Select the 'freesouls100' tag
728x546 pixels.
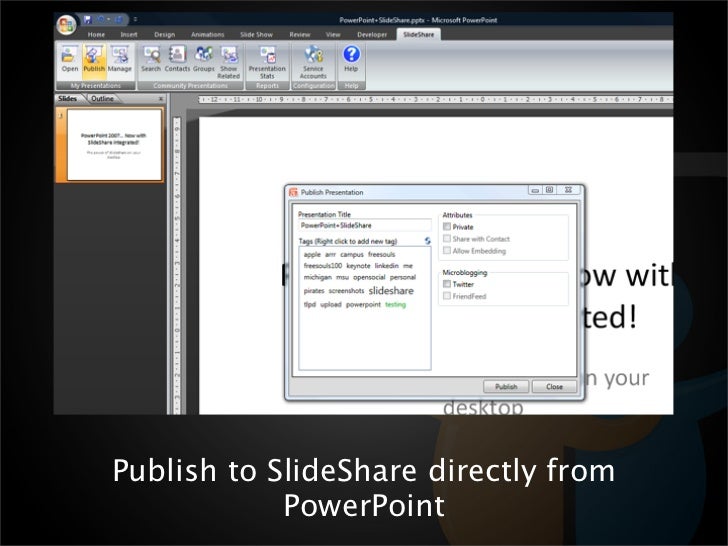click(x=323, y=266)
